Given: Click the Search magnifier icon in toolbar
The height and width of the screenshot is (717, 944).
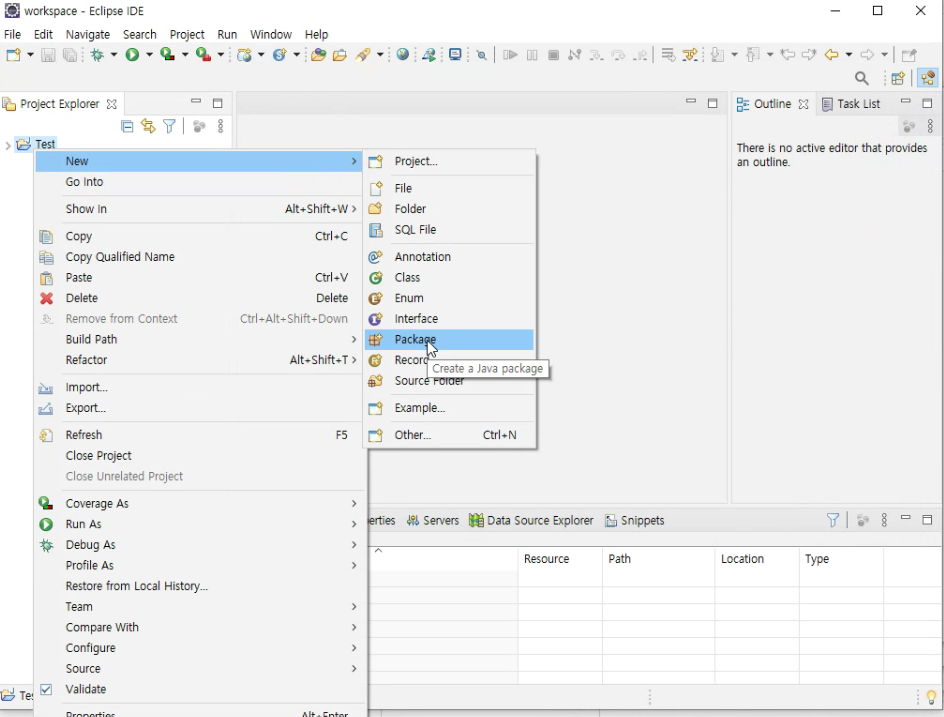Looking at the screenshot, I should click(x=862, y=78).
